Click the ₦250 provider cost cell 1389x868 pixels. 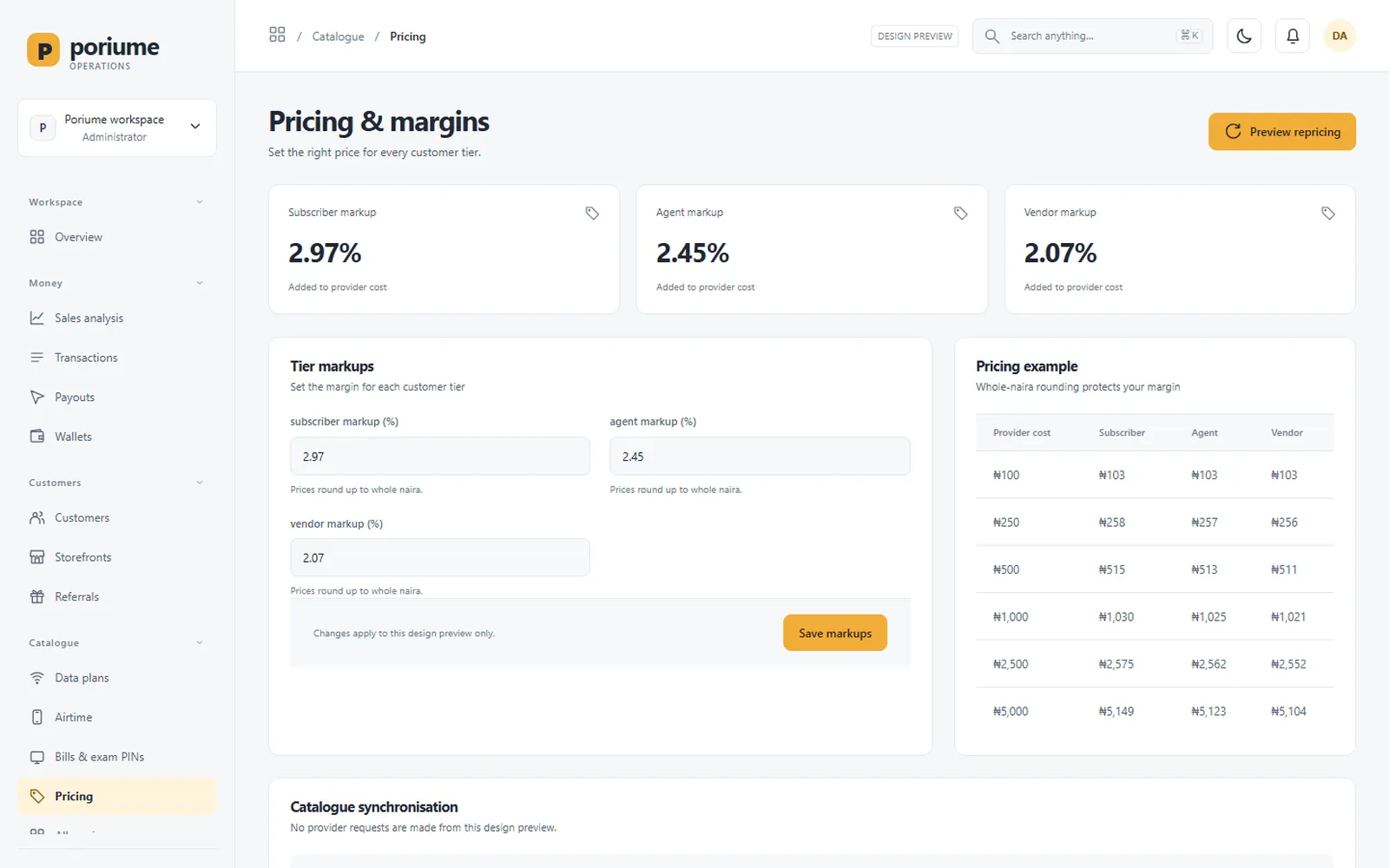pyautogui.click(x=1006, y=523)
